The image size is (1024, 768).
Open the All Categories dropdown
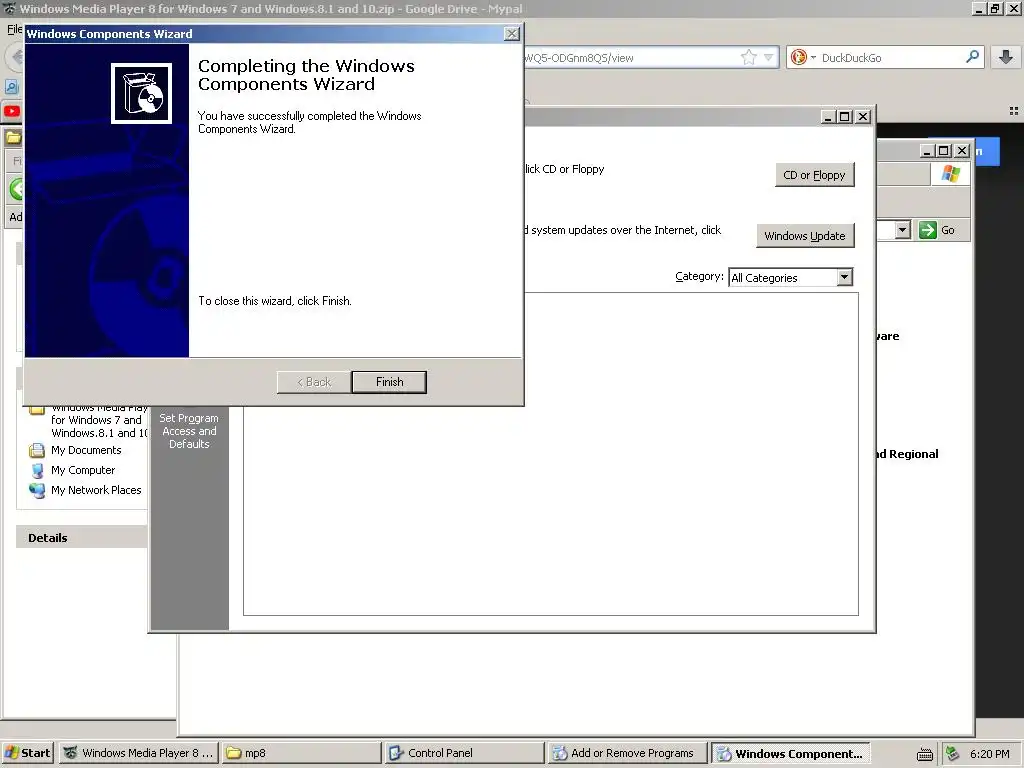click(844, 278)
